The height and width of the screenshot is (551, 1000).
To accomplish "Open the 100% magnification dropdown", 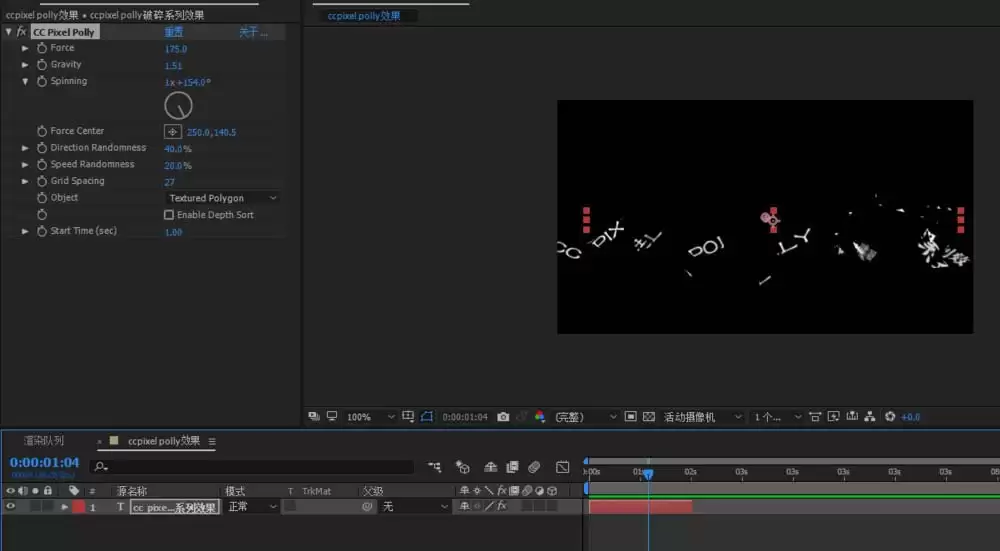I will click(x=371, y=416).
